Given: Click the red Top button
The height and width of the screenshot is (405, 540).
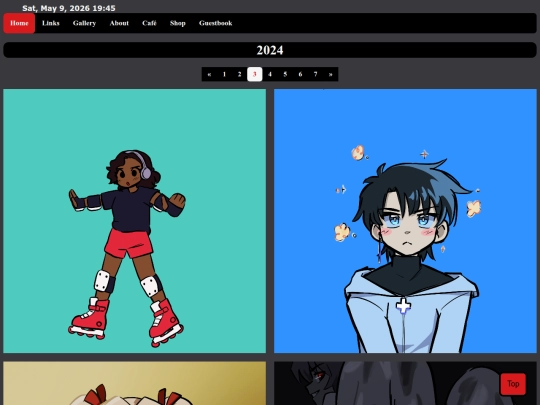Looking at the screenshot, I should tap(513, 384).
